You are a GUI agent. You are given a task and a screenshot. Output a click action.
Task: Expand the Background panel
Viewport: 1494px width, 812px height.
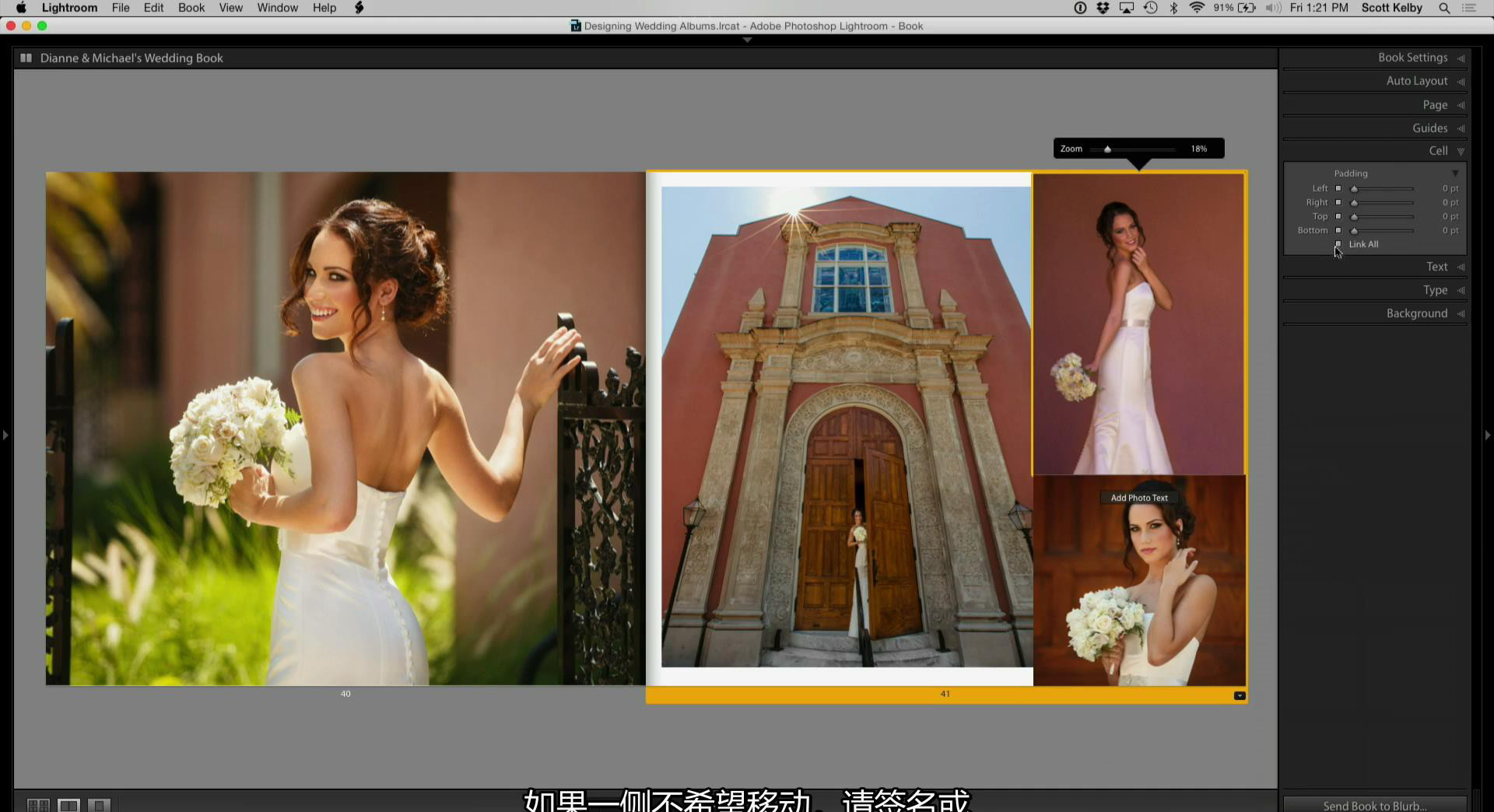coord(1416,313)
